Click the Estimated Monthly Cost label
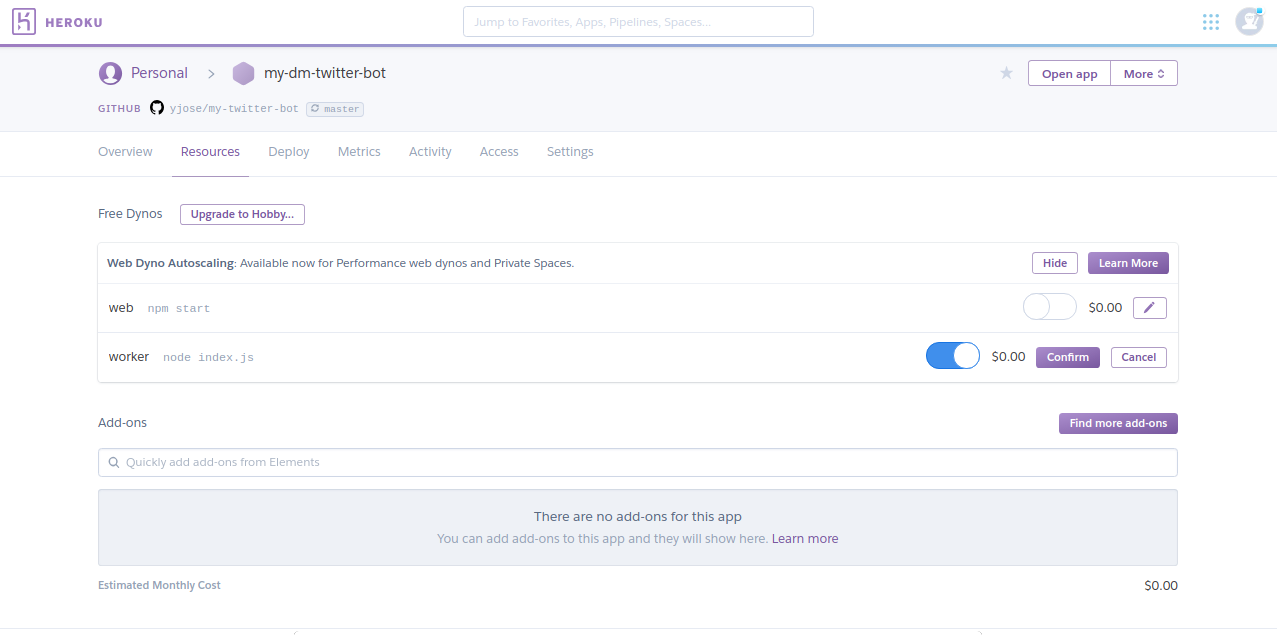The image size is (1277, 635). pyautogui.click(x=159, y=585)
